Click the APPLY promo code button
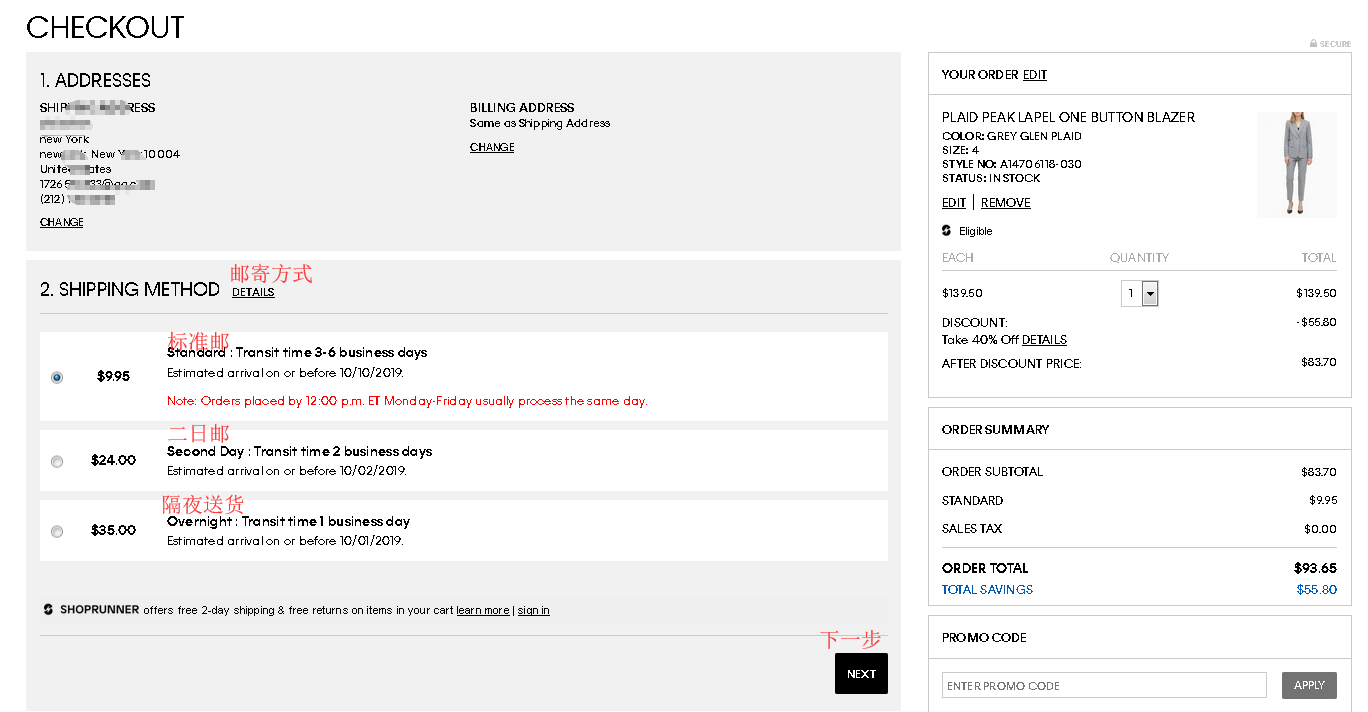This screenshot has width=1368, height=712. coord(1308,685)
